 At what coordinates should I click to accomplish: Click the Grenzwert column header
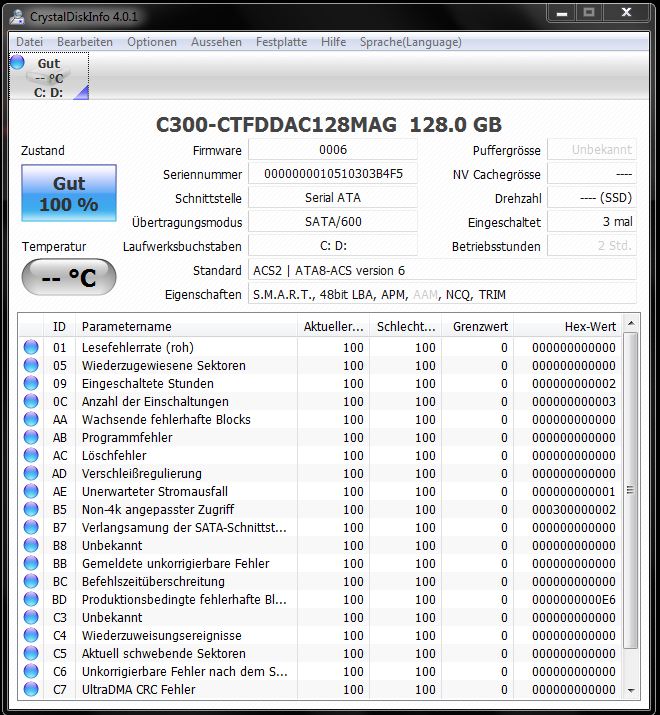[x=478, y=326]
